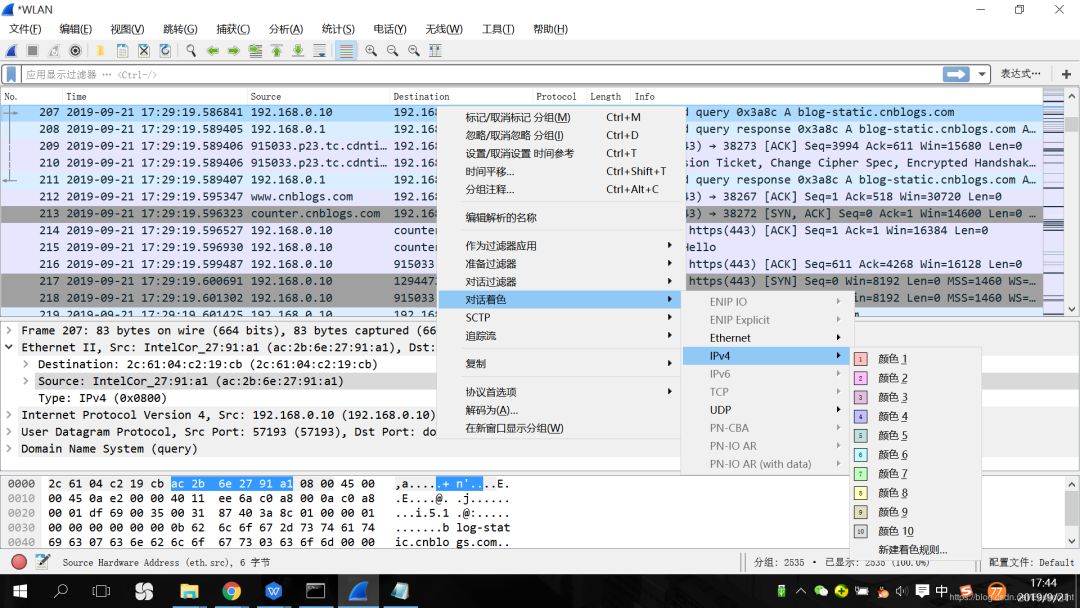The width and height of the screenshot is (1080, 608).
Task: Click the filter bookmark icon
Action: click(x=12, y=74)
